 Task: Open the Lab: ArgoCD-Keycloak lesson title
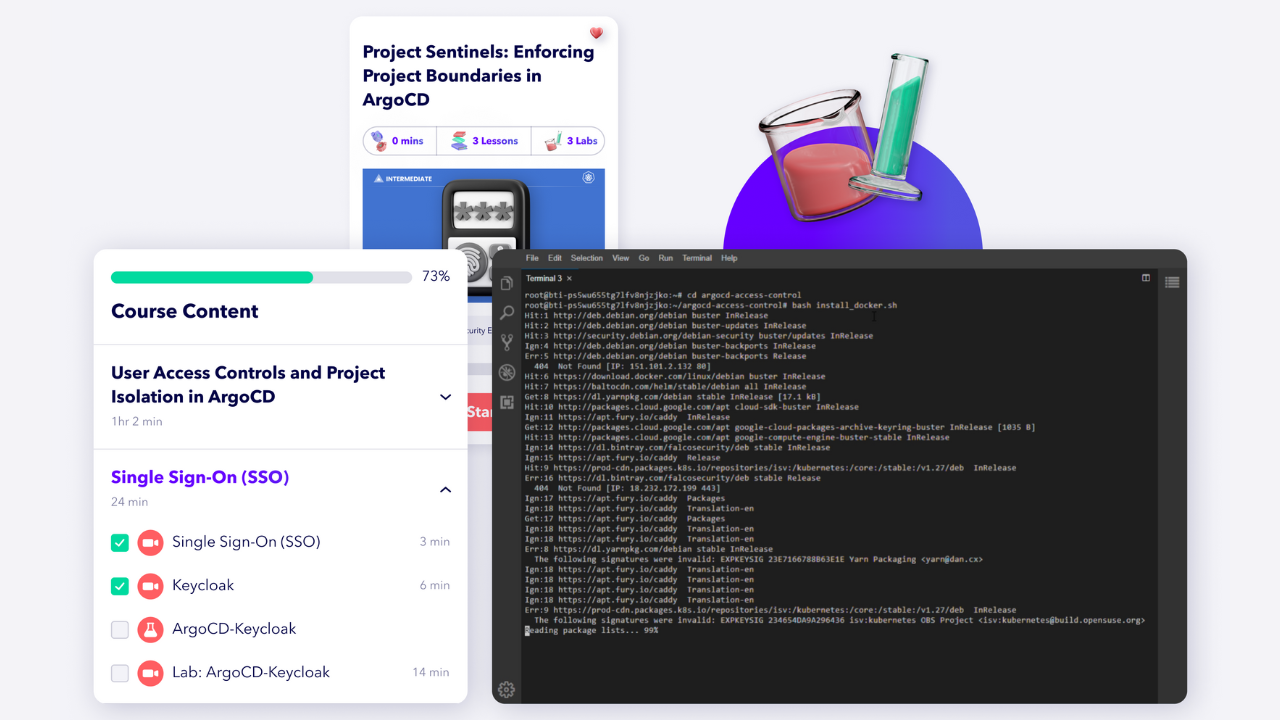251,672
